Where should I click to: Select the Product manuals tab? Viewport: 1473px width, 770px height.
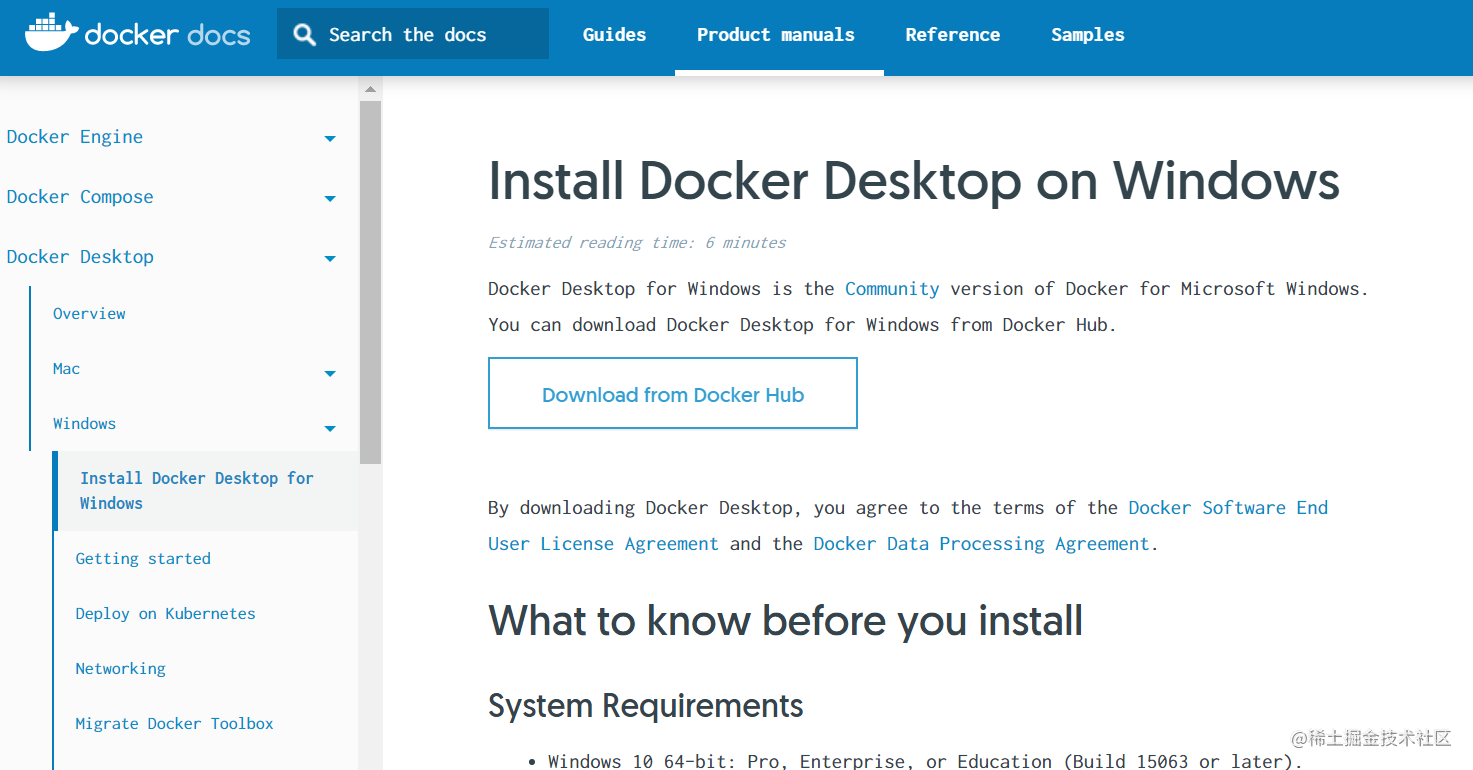[775, 35]
